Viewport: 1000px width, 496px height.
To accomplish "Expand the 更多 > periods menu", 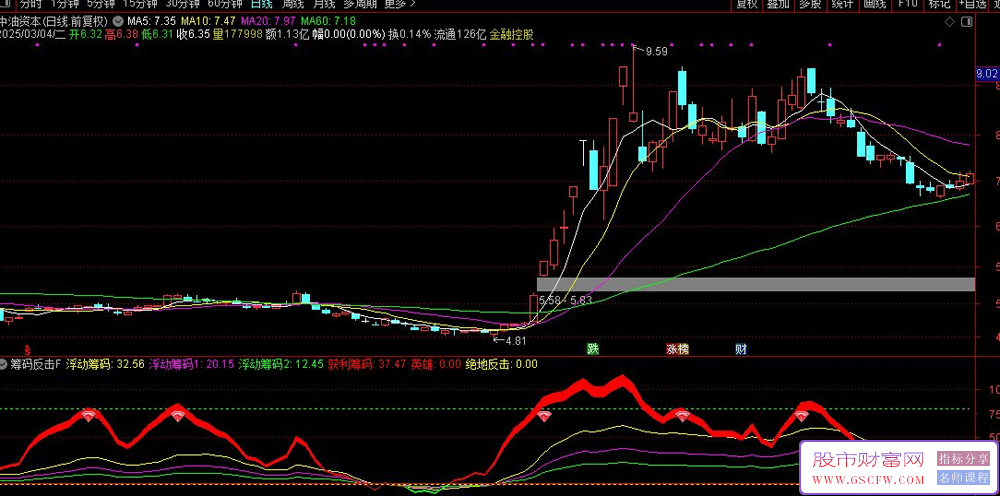I will pyautogui.click(x=400, y=3).
